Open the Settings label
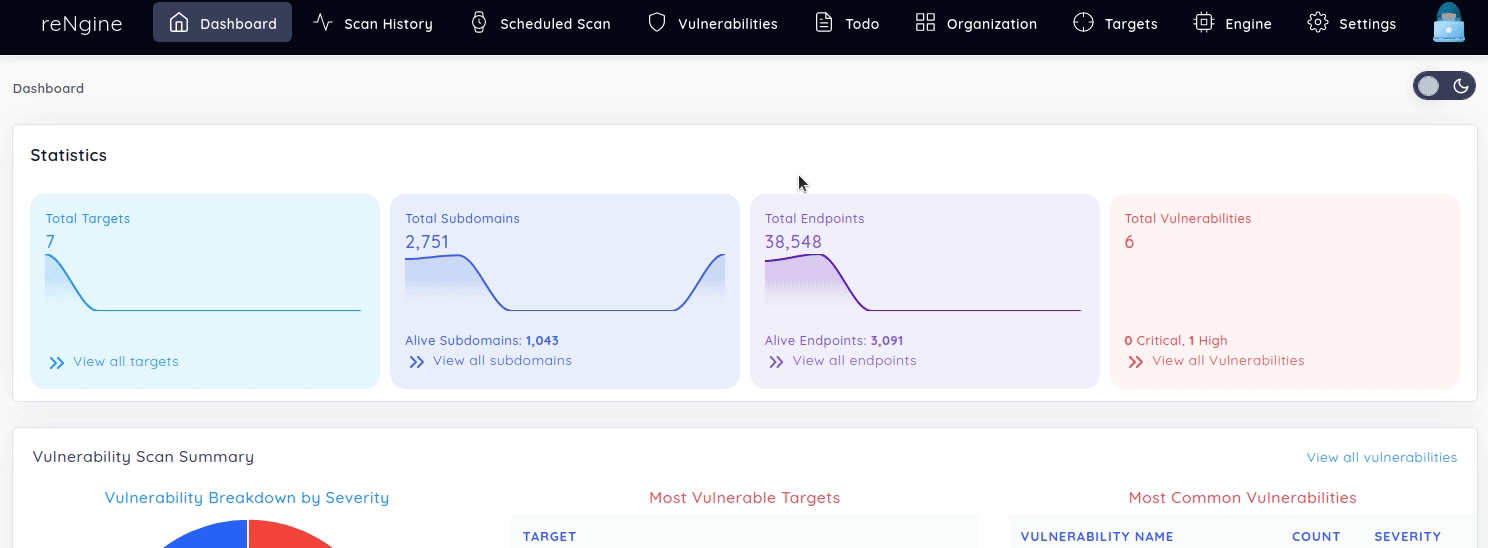Viewport: 1488px width, 548px height. (x=1367, y=23)
